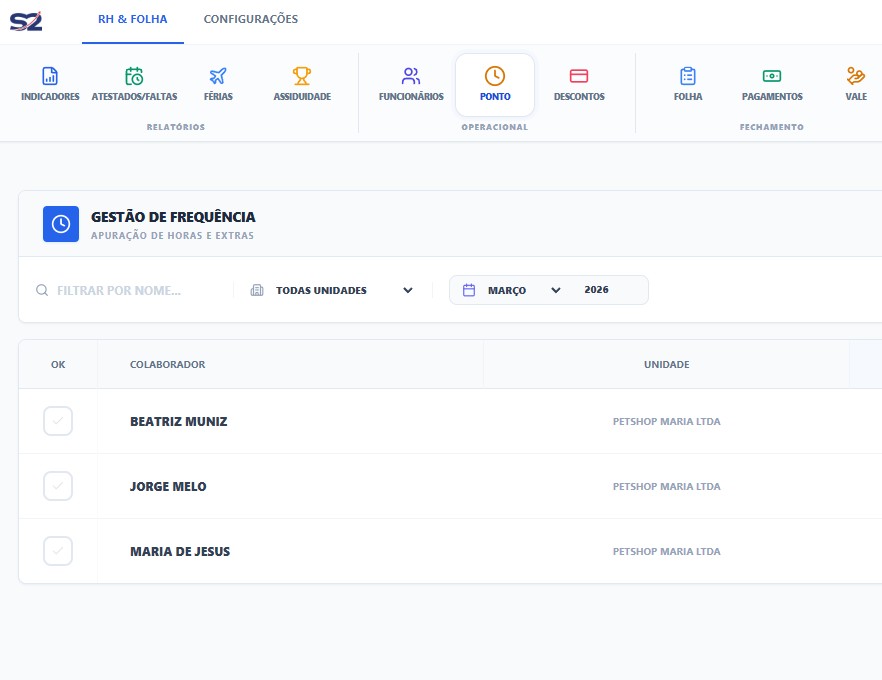The image size is (882, 680).
Task: Switch to the Configurações tab
Action: click(250, 19)
